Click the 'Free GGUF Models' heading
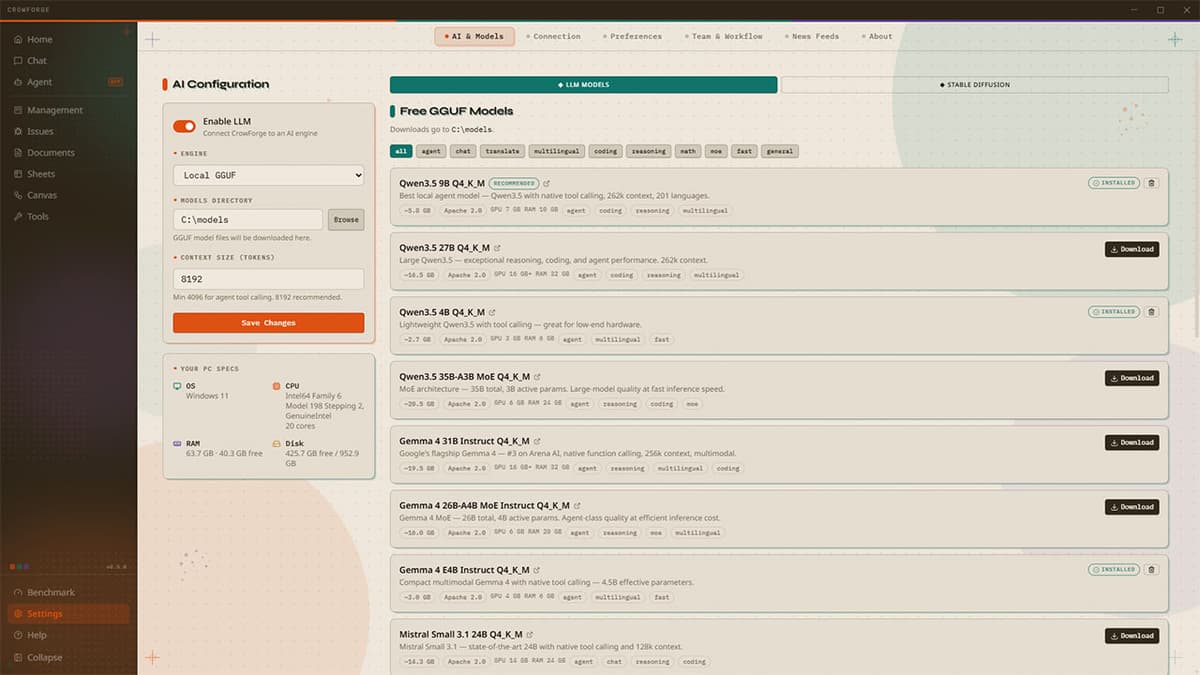This screenshot has height=675, width=1200. click(x=457, y=111)
